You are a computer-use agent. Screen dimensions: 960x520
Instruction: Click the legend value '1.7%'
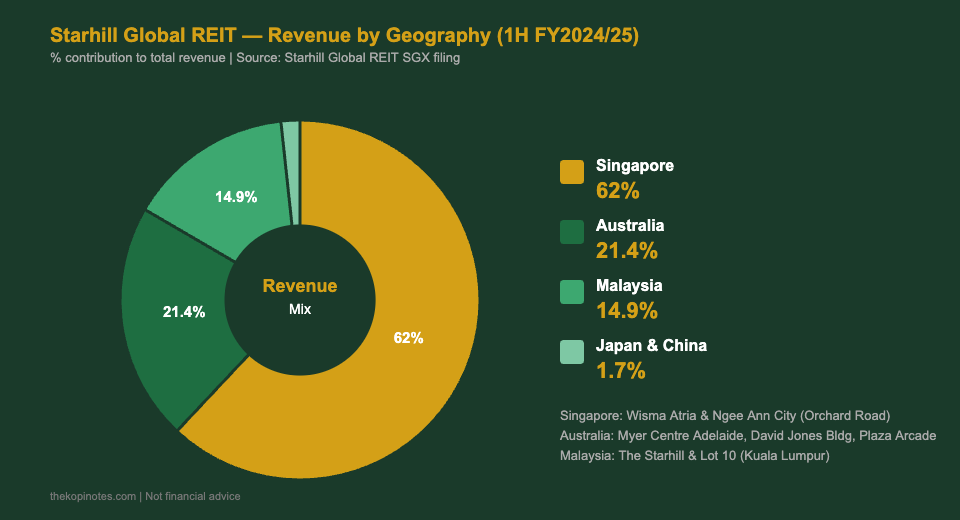[x=621, y=371]
